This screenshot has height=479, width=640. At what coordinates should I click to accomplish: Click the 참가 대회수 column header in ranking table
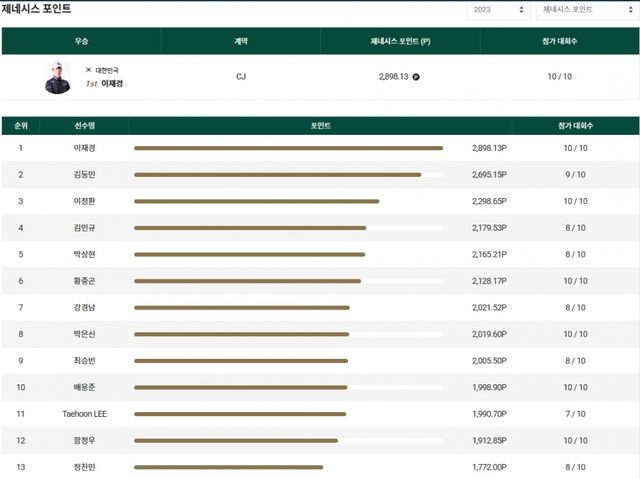point(575,126)
